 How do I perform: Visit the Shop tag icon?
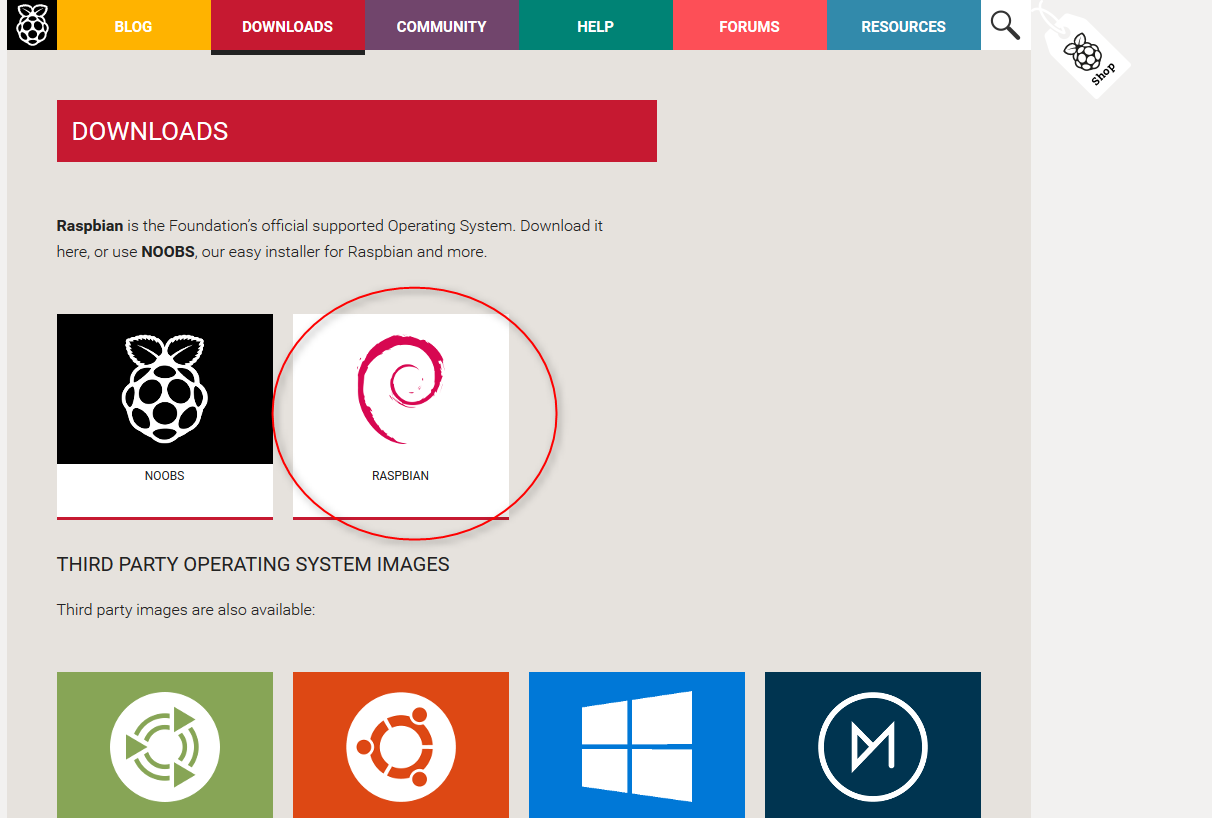pyautogui.click(x=1087, y=55)
